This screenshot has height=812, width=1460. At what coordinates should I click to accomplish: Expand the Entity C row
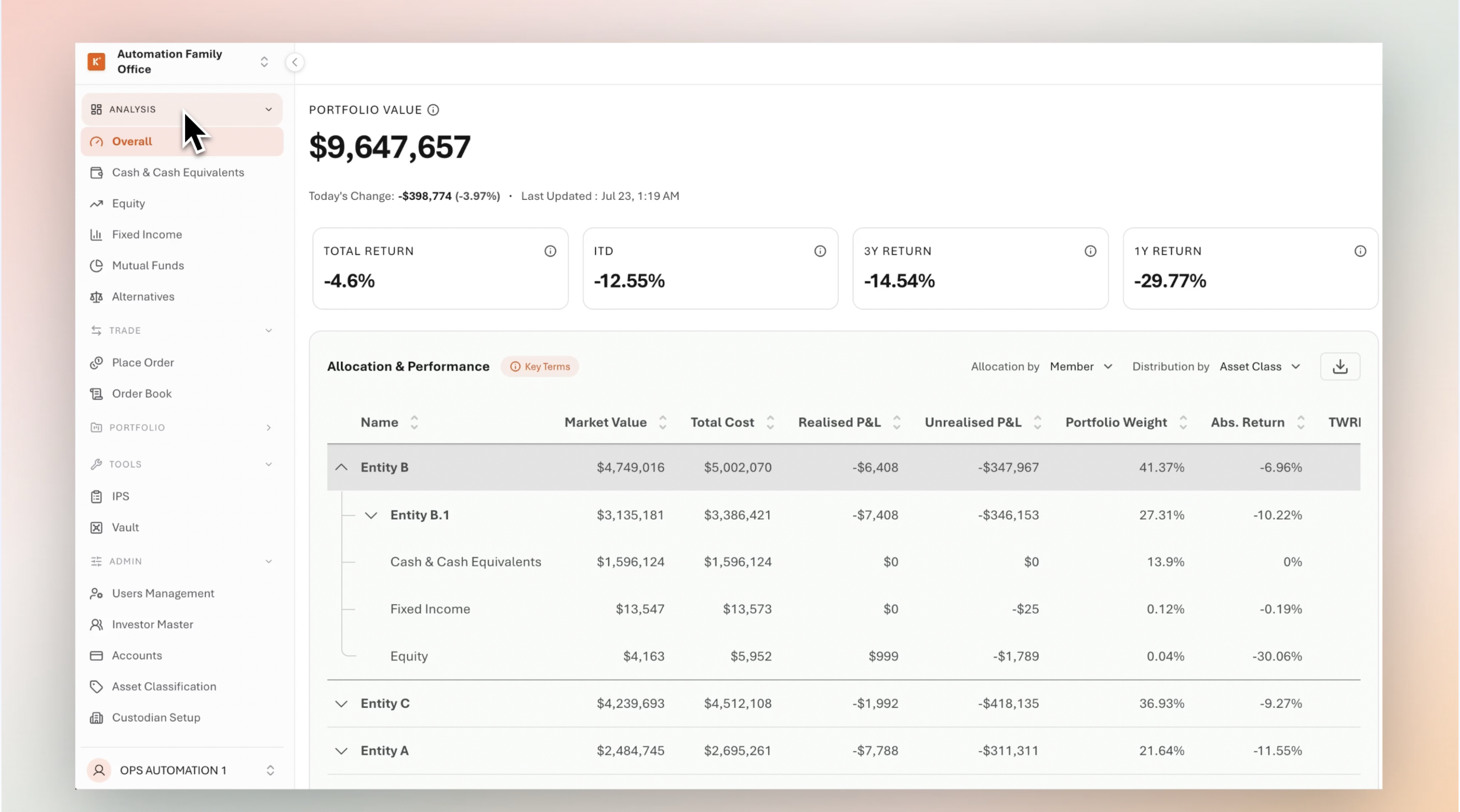341,704
